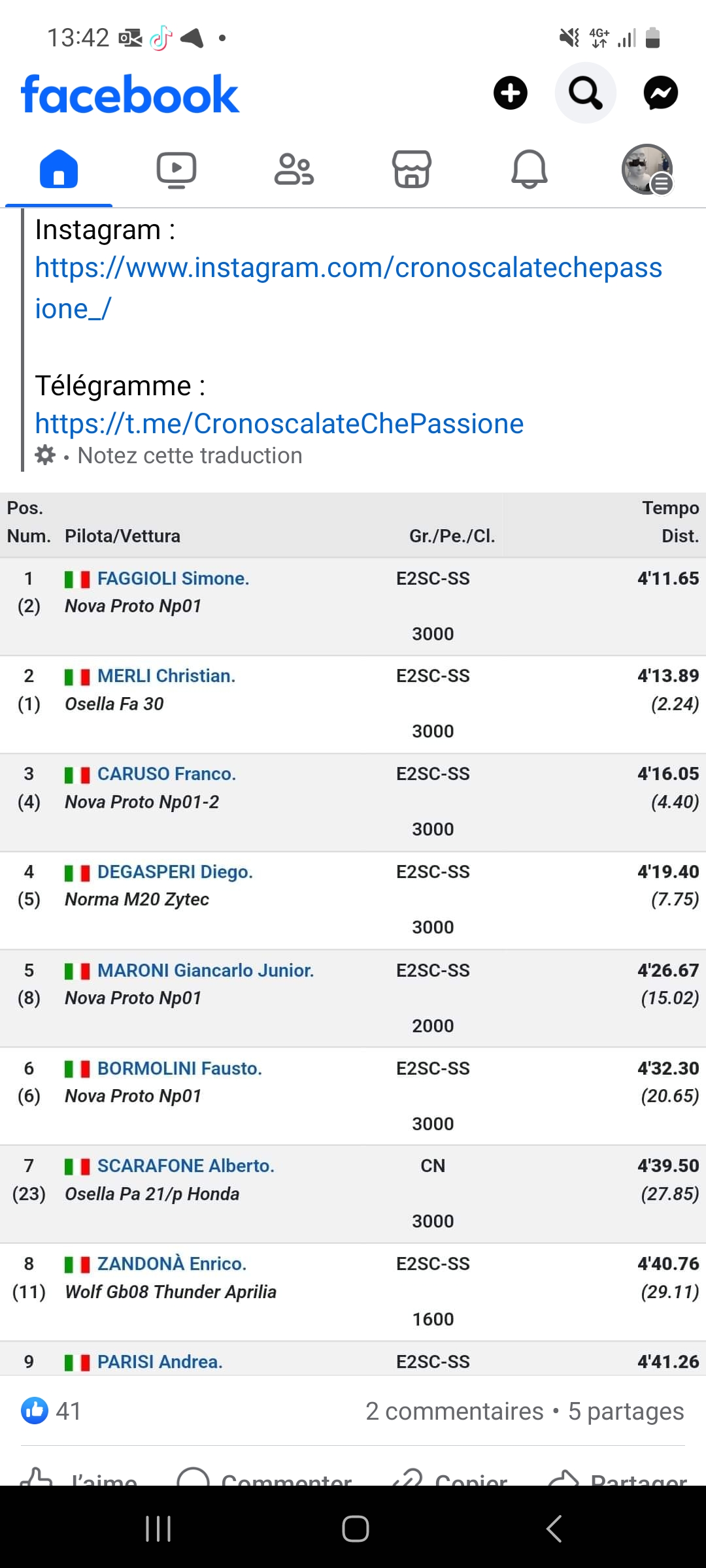706x1568 pixels.
Task: Open the Friends tab icon
Action: pyautogui.click(x=294, y=169)
